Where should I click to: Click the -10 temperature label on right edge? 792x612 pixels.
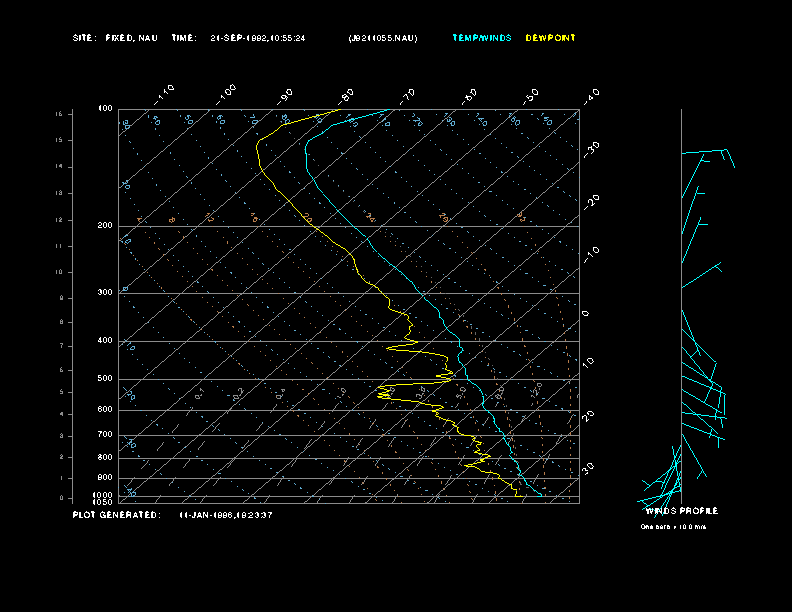point(591,255)
